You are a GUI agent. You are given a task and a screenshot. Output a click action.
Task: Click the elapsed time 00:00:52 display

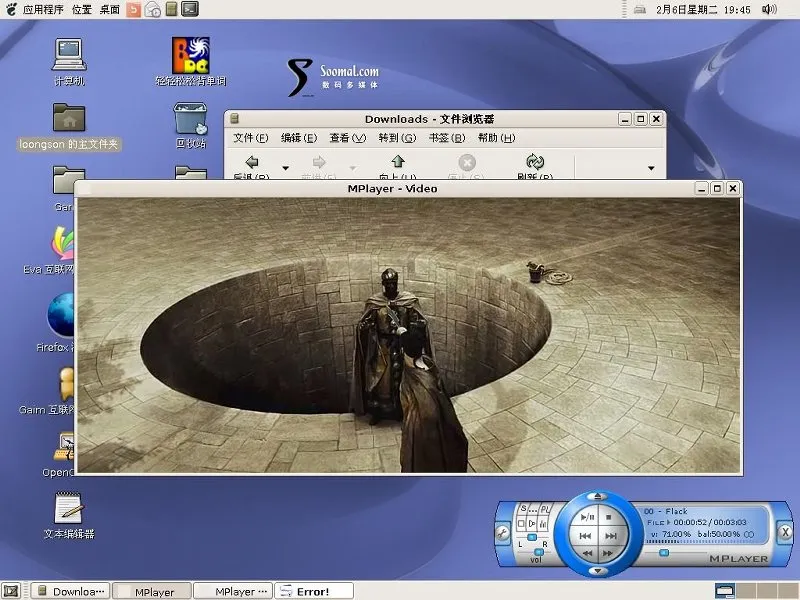690,522
